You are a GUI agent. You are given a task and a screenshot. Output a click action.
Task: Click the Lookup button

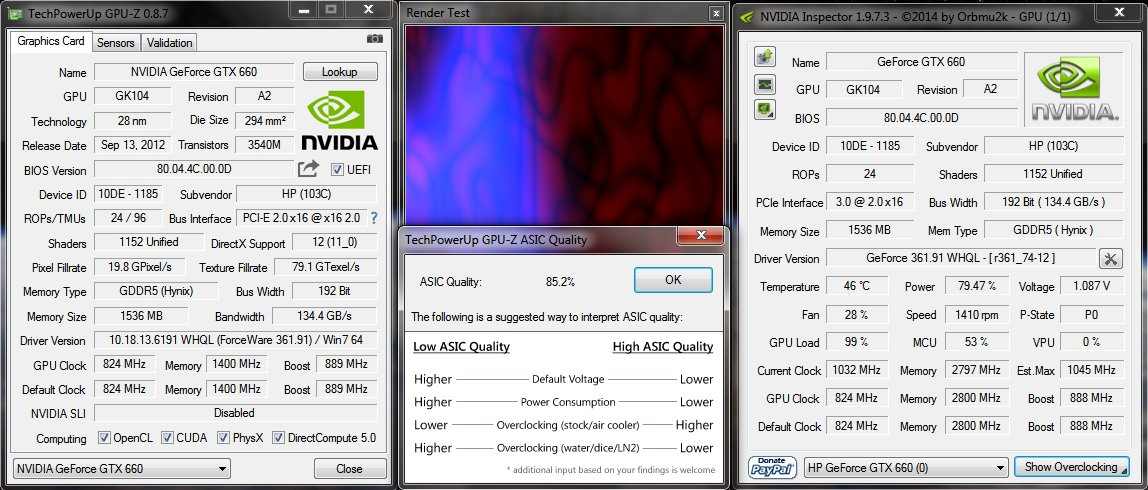(x=340, y=72)
